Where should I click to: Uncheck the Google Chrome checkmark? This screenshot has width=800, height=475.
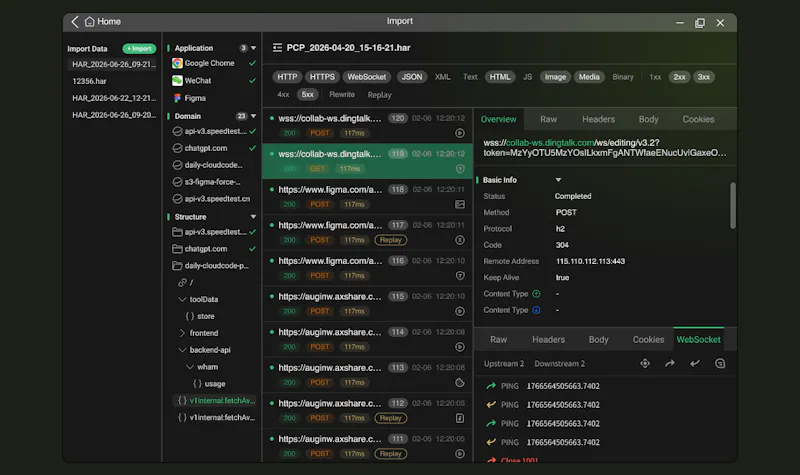click(x=252, y=63)
